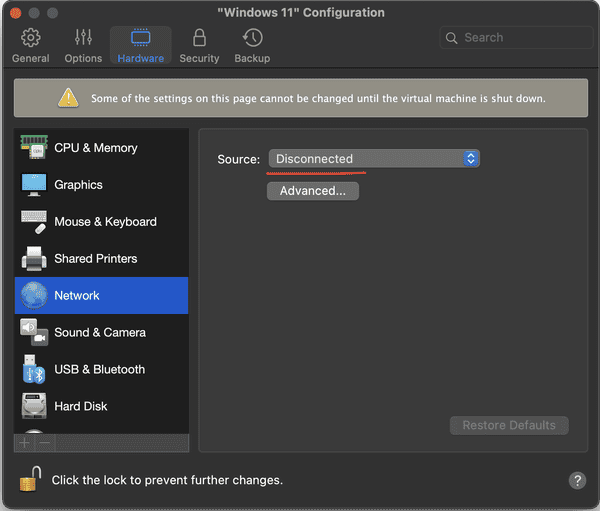Open the Backup tab icon

(252, 46)
